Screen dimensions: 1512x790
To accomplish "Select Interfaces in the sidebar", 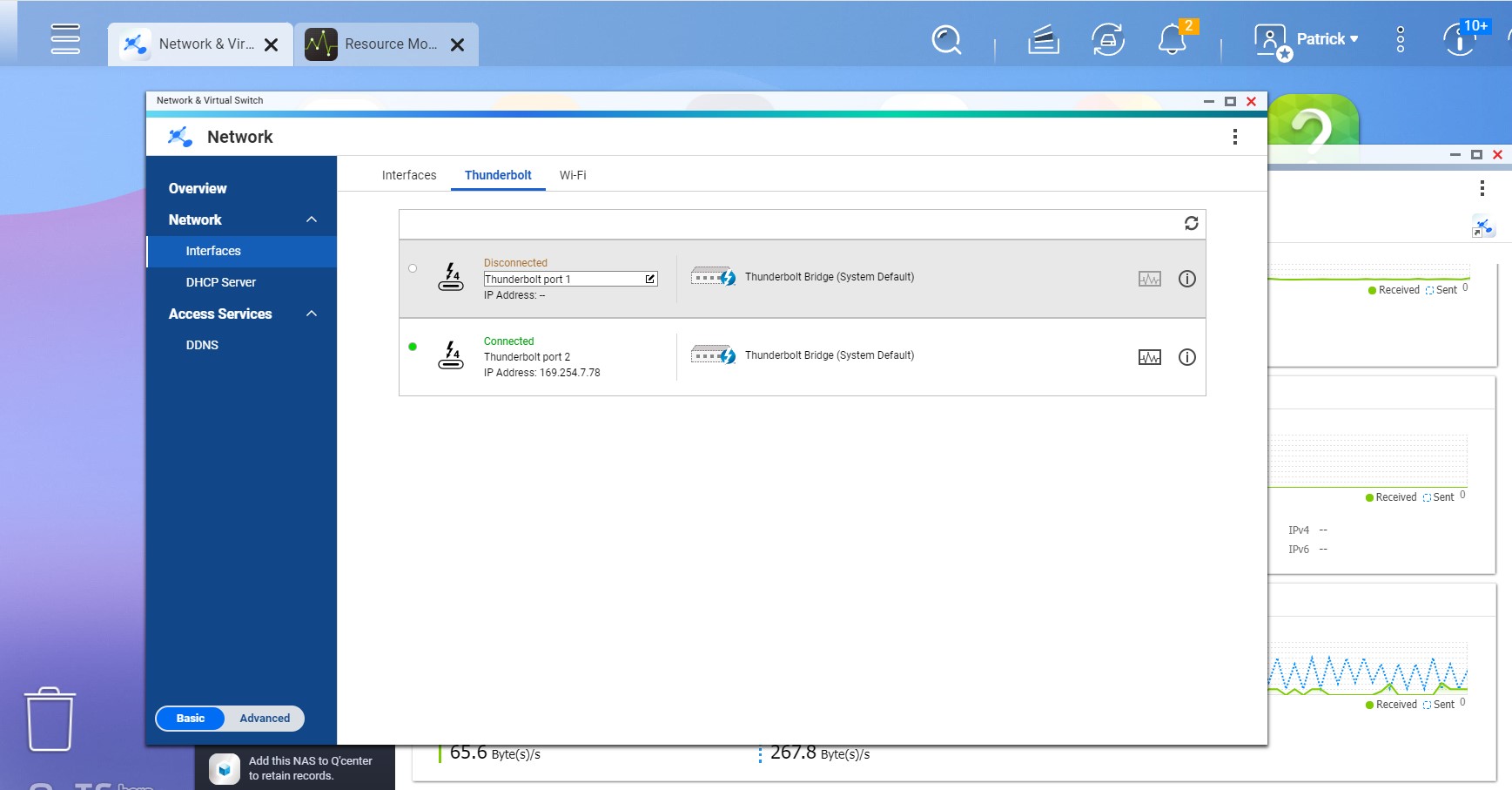I will tap(241, 251).
